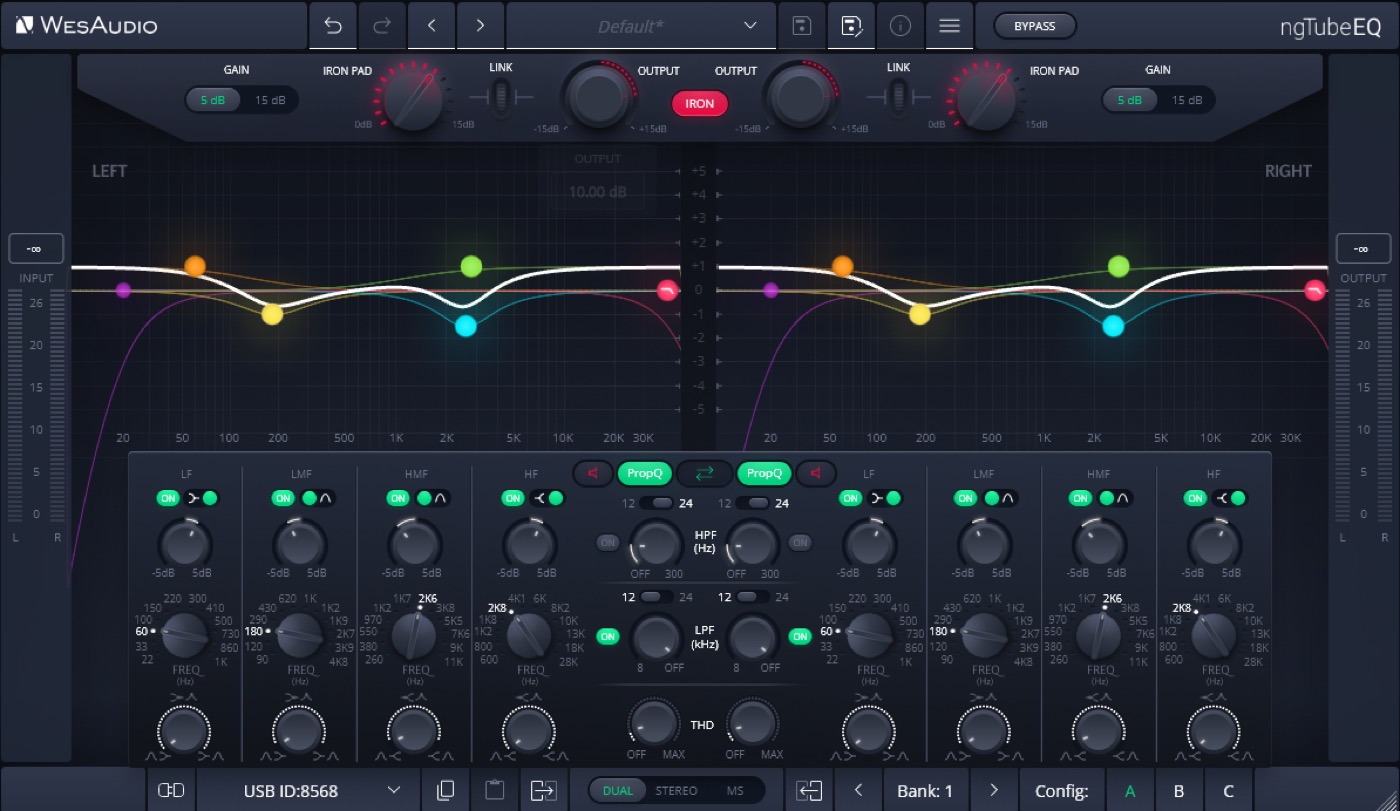Switch the left HPF slope 12/24 toggle
Viewport: 1400px width, 811px height.
pos(657,503)
